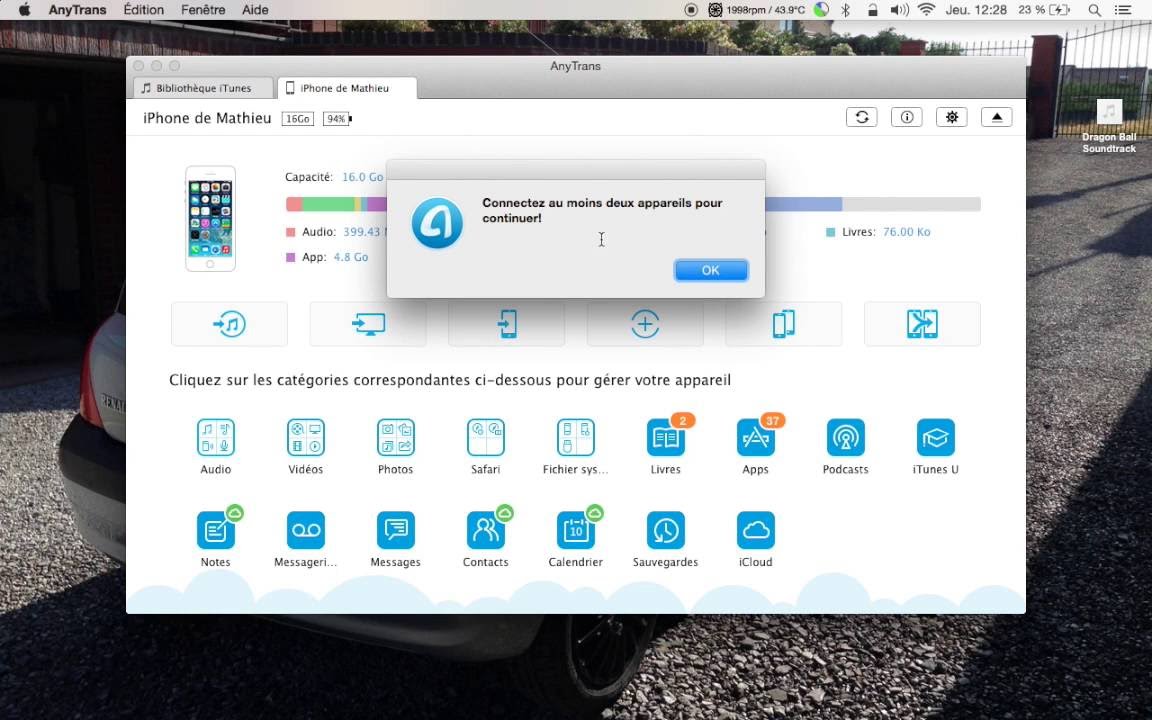Click the Livres 76.00 Ko legend entry
The width and height of the screenshot is (1152, 720).
click(x=878, y=231)
